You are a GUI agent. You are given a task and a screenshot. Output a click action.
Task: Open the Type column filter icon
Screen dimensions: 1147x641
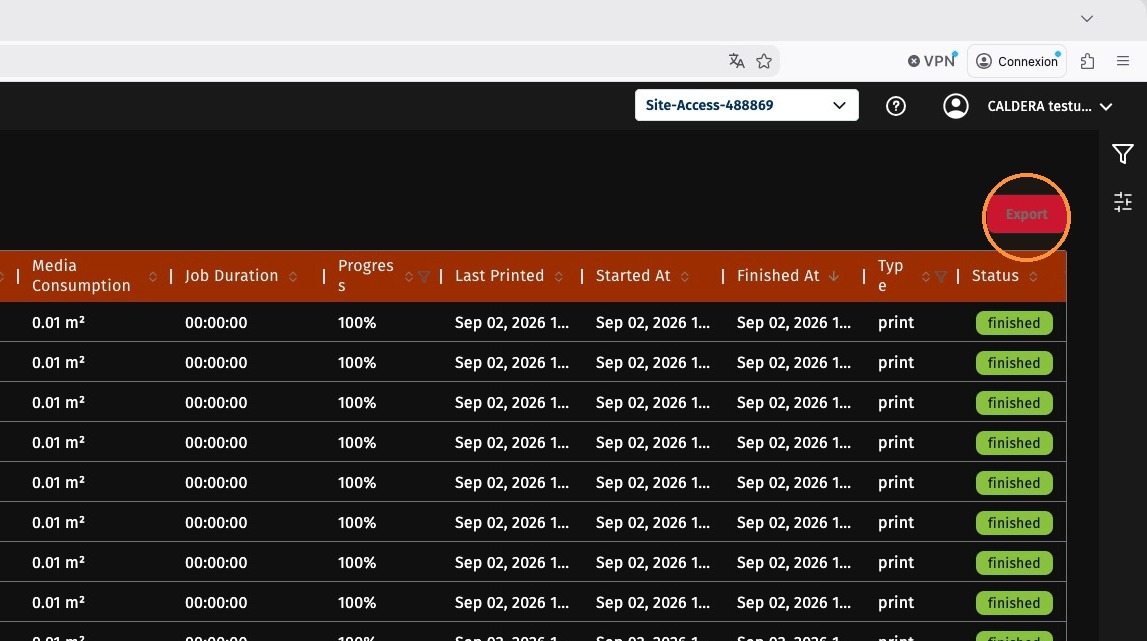pos(941,277)
